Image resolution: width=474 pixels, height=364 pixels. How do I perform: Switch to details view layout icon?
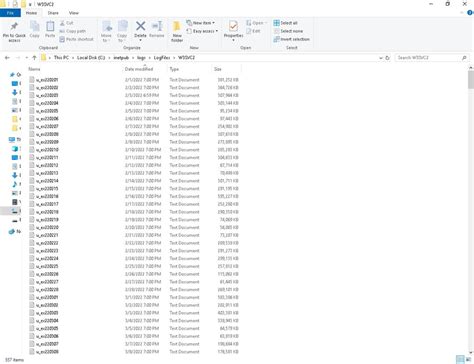pos(460,359)
